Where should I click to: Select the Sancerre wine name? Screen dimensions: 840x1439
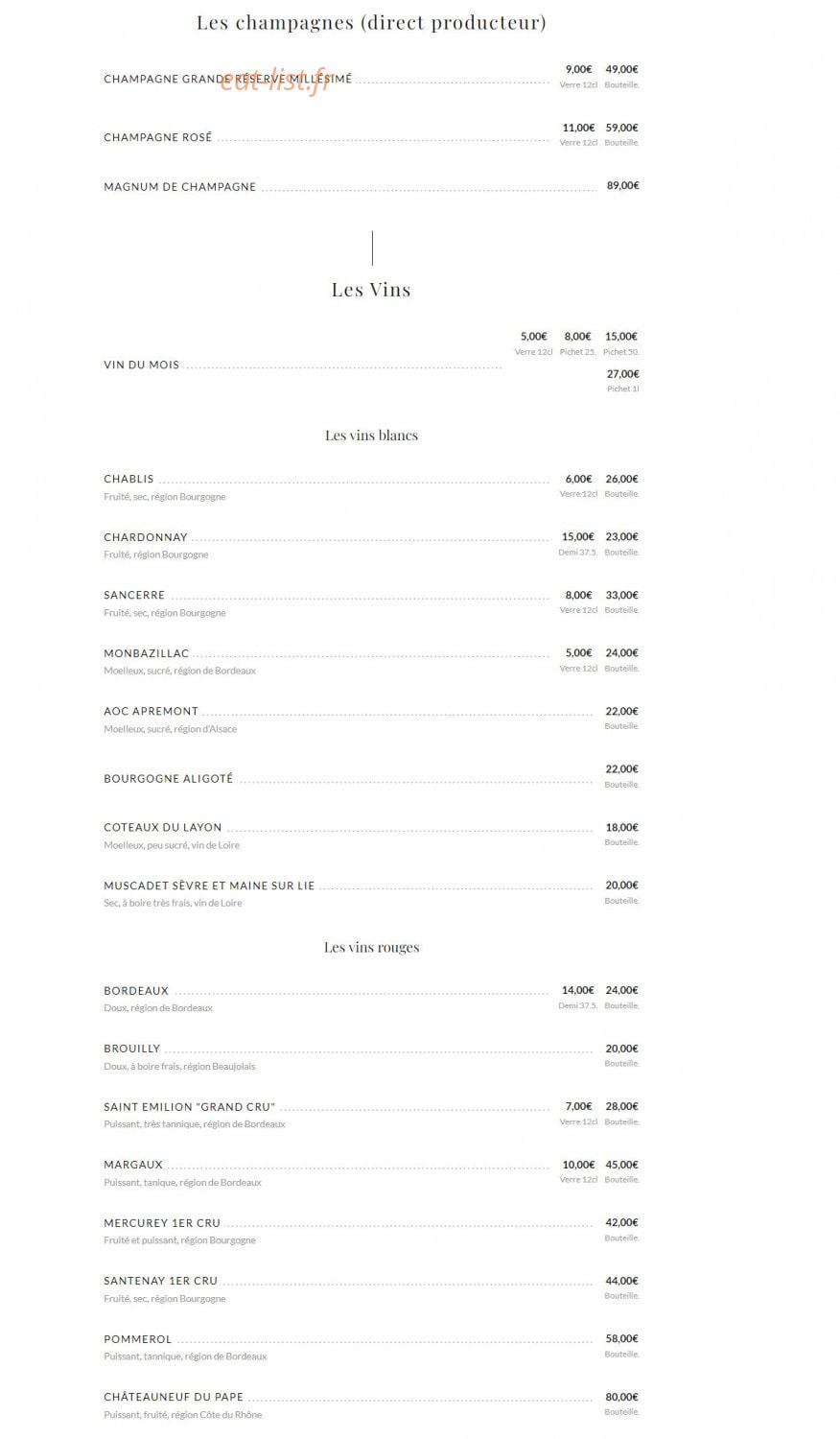tap(134, 596)
